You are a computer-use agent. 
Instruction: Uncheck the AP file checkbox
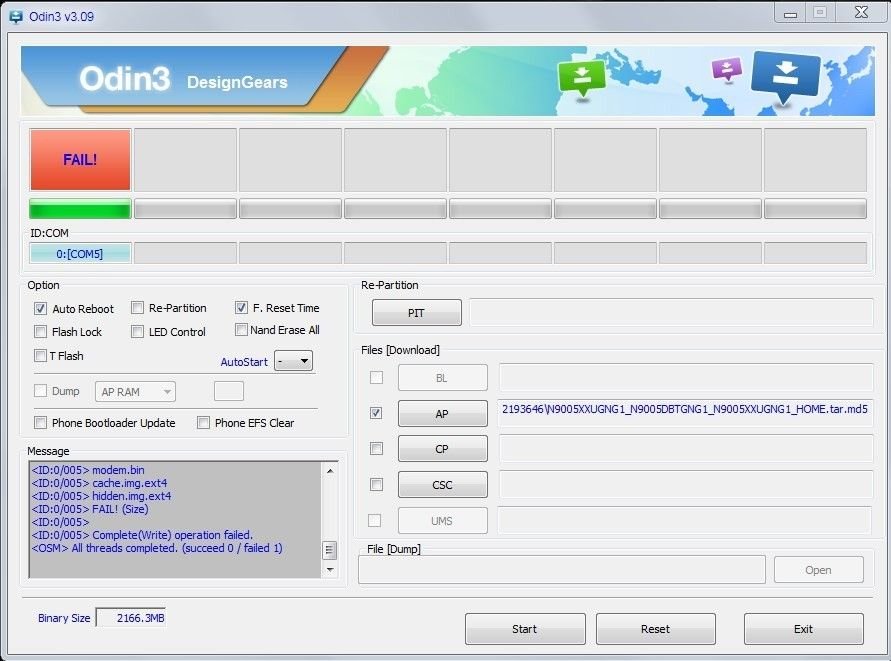(376, 413)
